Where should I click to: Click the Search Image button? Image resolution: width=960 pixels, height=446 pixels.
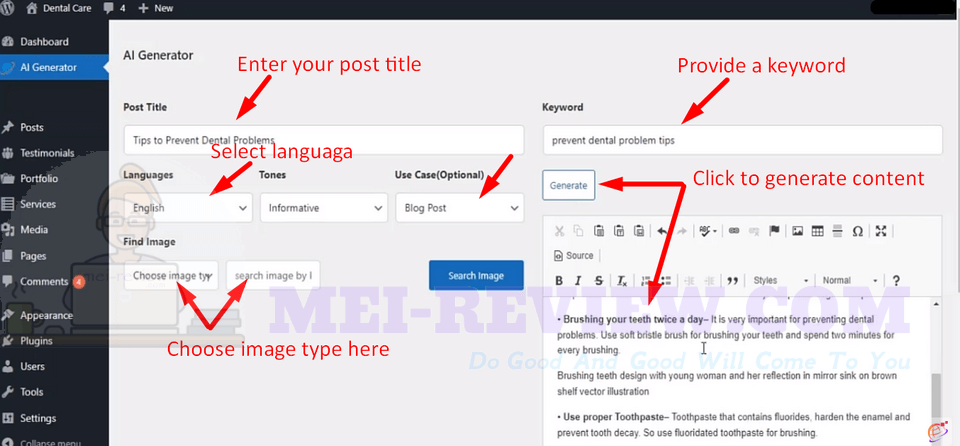pyautogui.click(x=476, y=276)
